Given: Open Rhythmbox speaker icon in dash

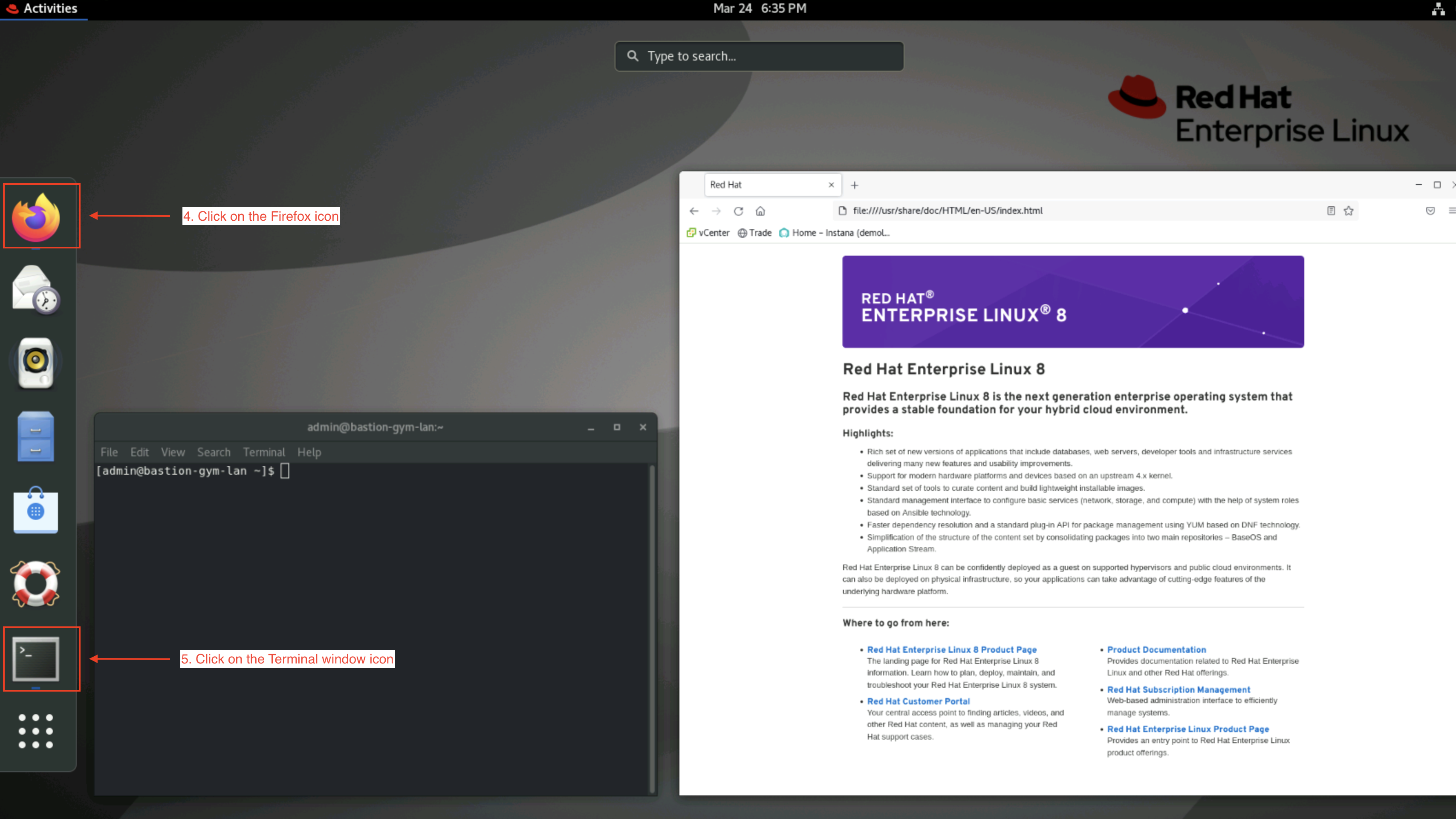Looking at the screenshot, I should [x=36, y=363].
